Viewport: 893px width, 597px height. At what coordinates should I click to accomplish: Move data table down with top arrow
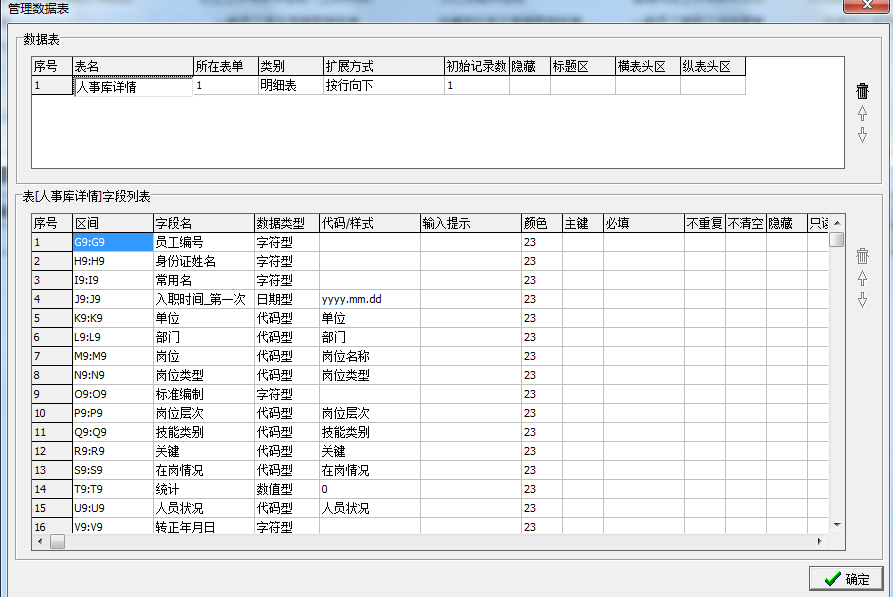(x=862, y=135)
